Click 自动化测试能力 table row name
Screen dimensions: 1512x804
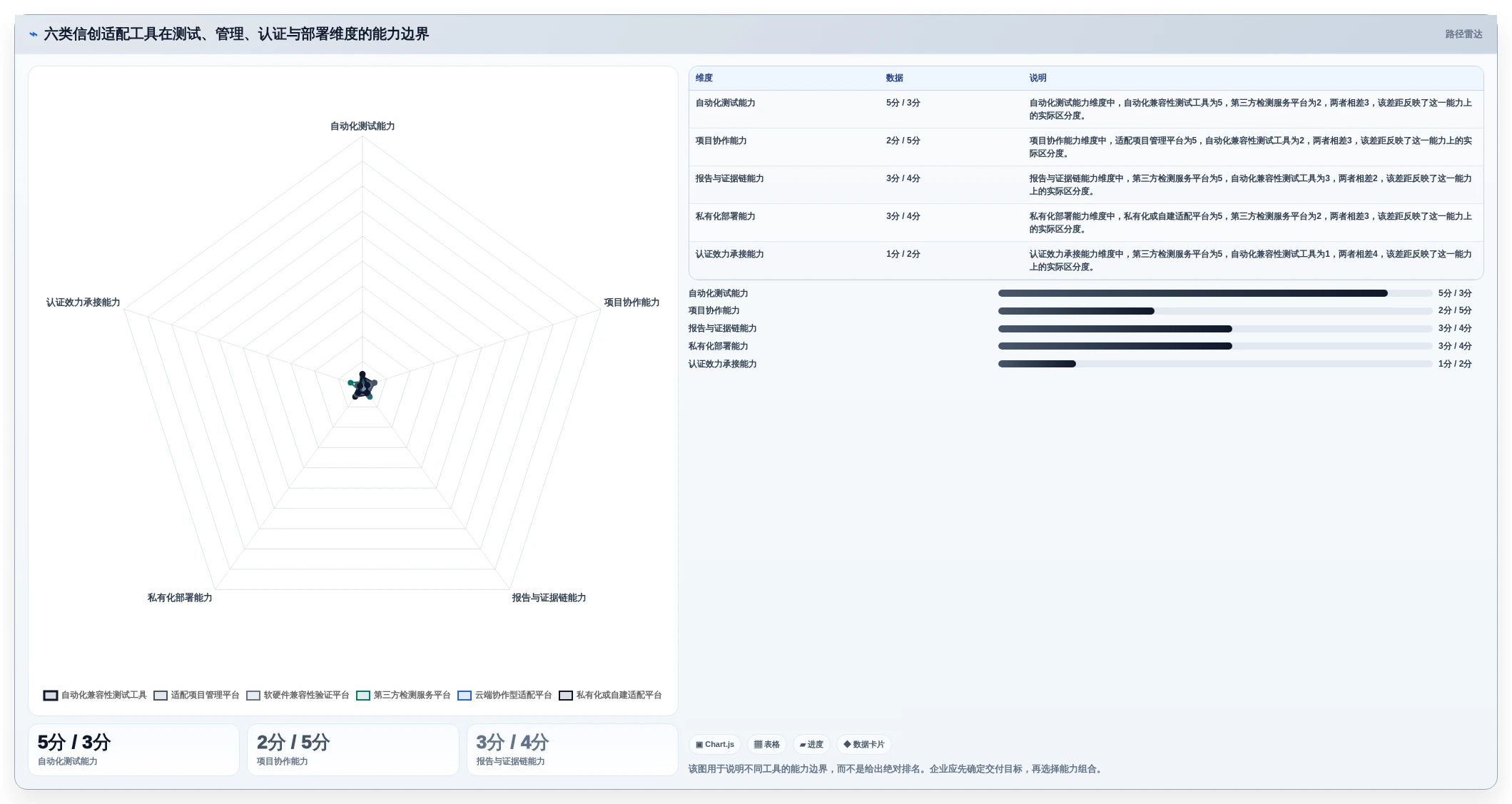(x=726, y=103)
